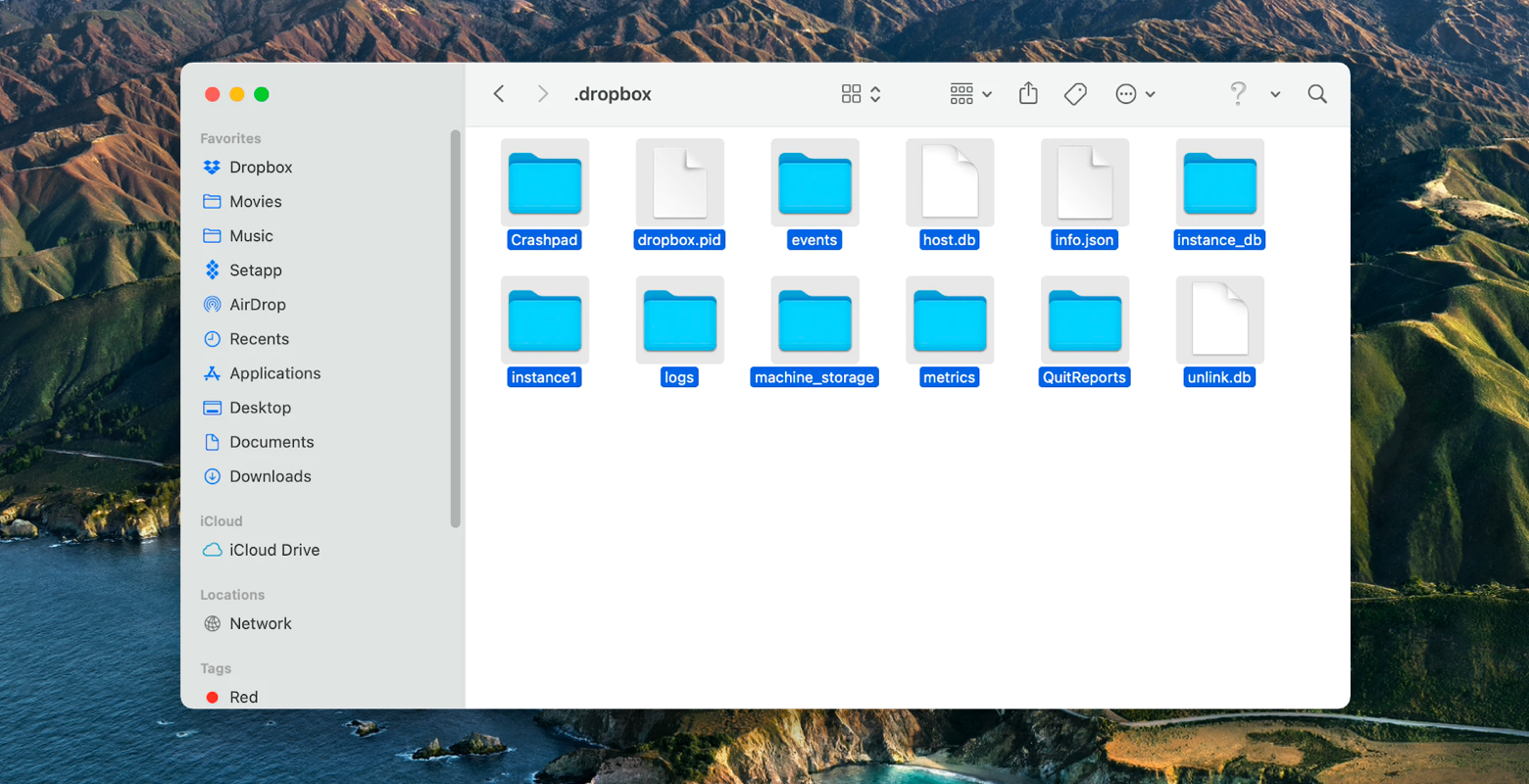Open the Action ellipsis menu

pyautogui.click(x=1126, y=94)
